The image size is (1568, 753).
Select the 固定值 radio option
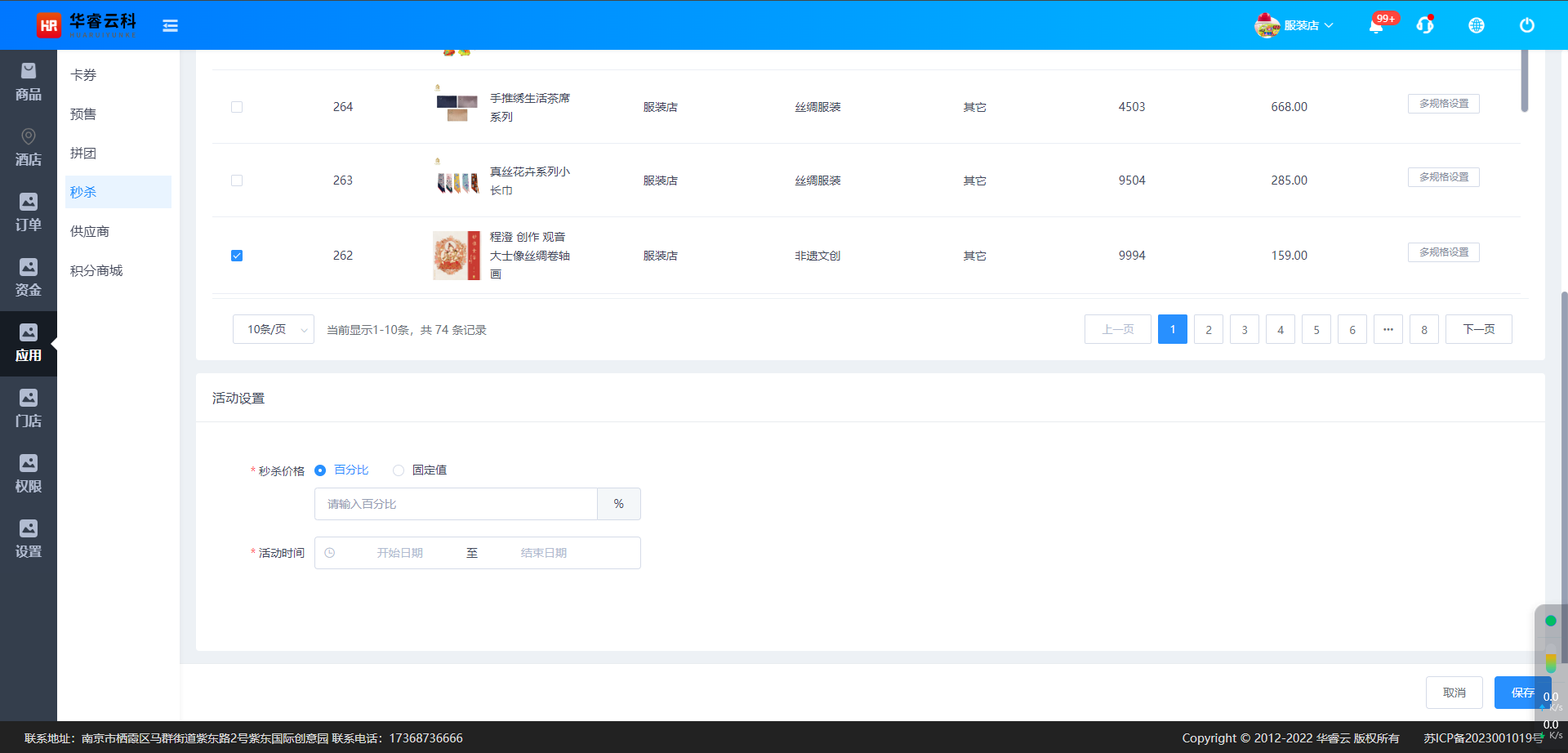pyautogui.click(x=399, y=470)
